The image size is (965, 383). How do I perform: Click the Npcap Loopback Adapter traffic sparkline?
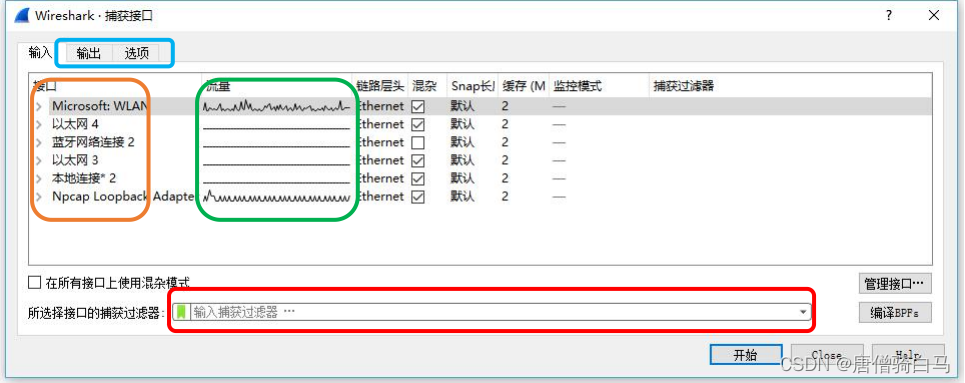[276, 197]
